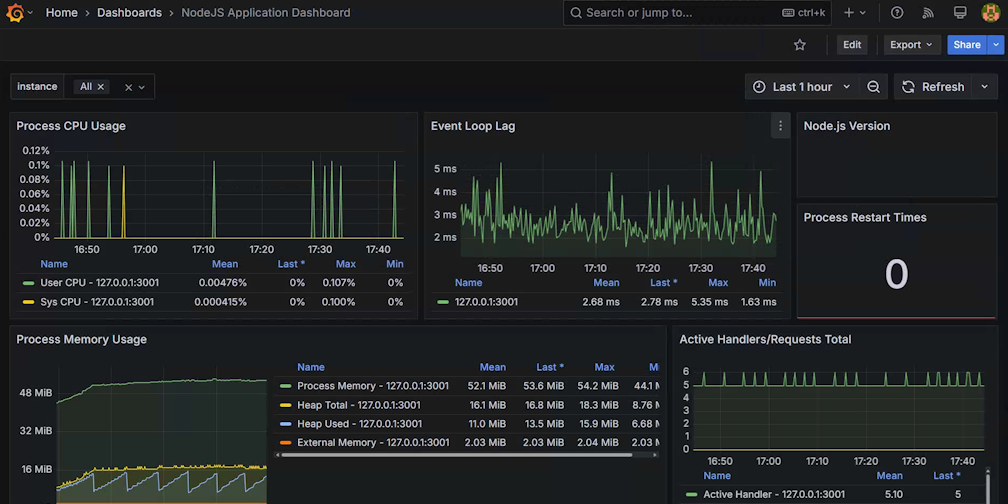The width and height of the screenshot is (1008, 504).
Task: Expand the refresh interval dropdown arrow
Action: pyautogui.click(x=984, y=87)
